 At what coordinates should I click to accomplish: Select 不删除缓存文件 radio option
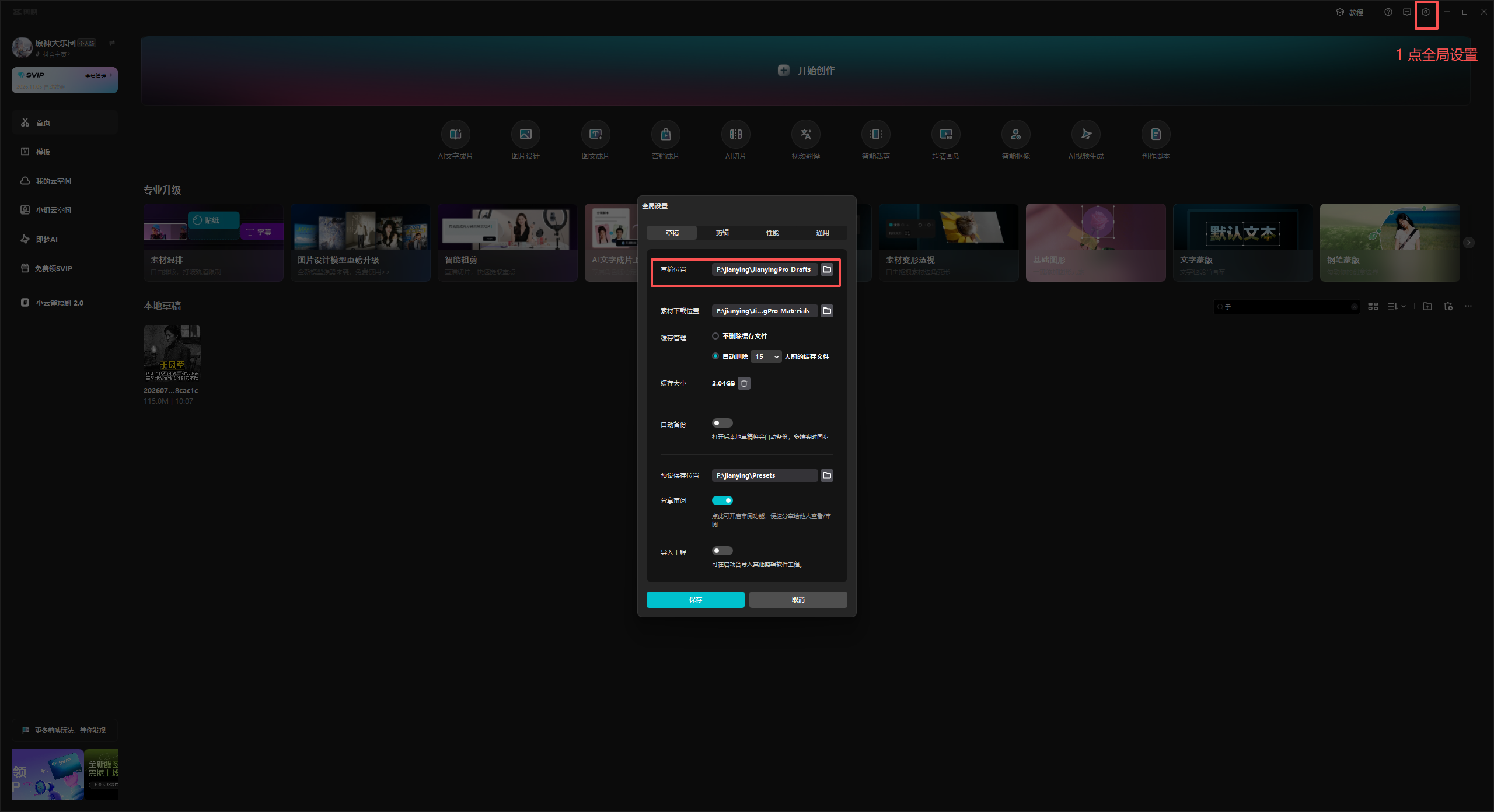pyautogui.click(x=715, y=336)
